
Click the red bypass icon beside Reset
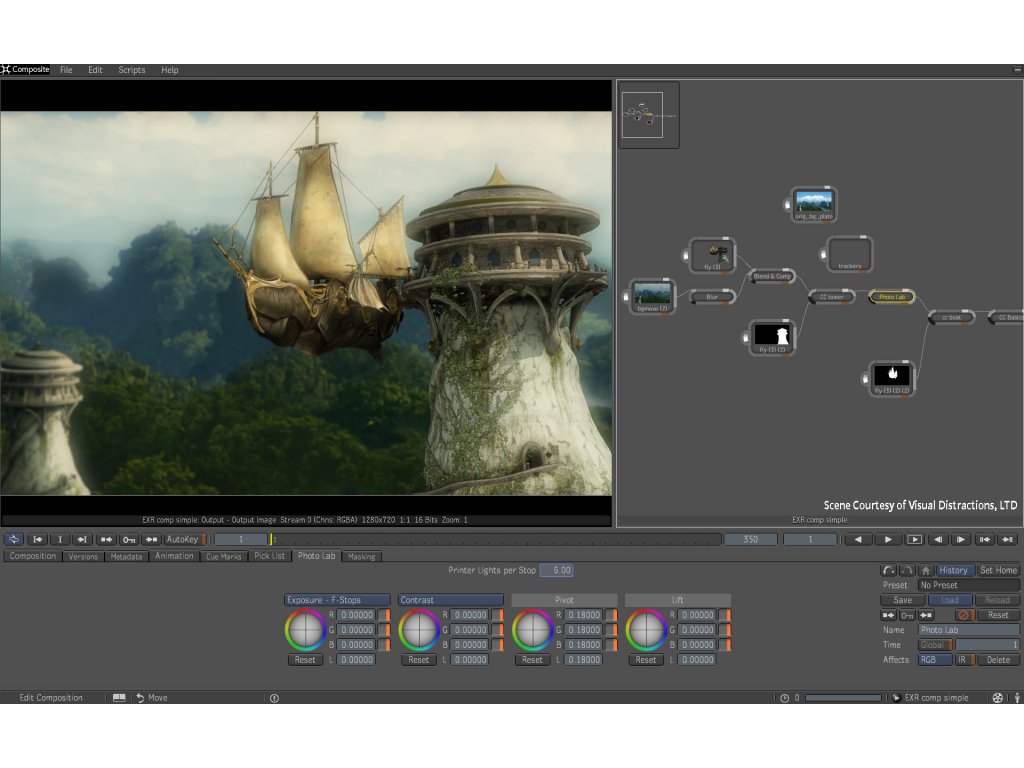coord(965,615)
